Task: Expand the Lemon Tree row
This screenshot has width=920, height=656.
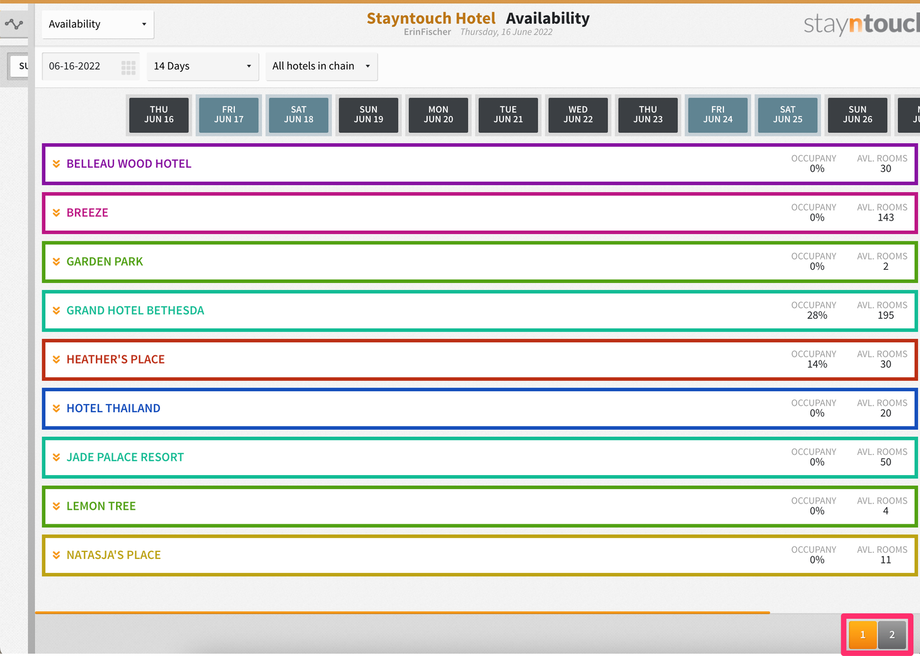Action: coord(56,506)
